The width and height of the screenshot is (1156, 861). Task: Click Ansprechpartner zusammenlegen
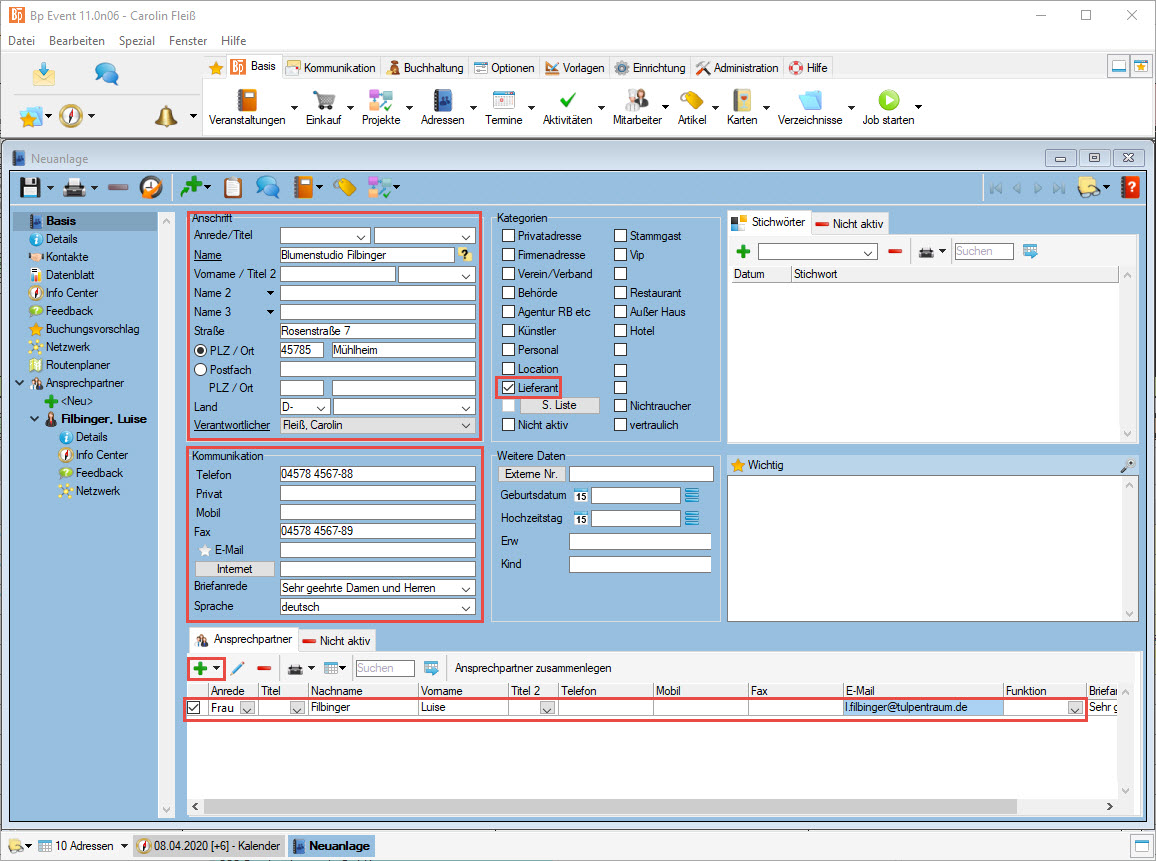click(x=533, y=668)
